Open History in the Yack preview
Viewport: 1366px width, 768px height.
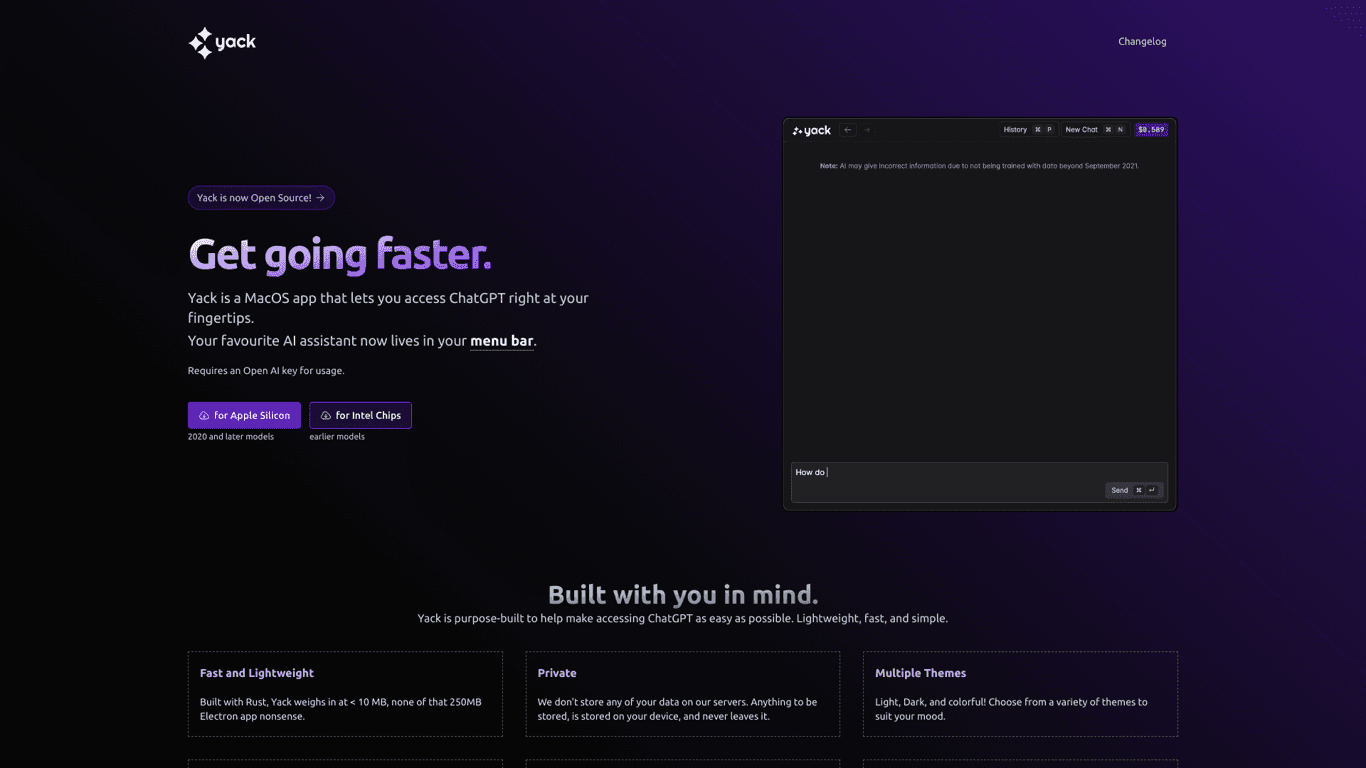point(1028,130)
